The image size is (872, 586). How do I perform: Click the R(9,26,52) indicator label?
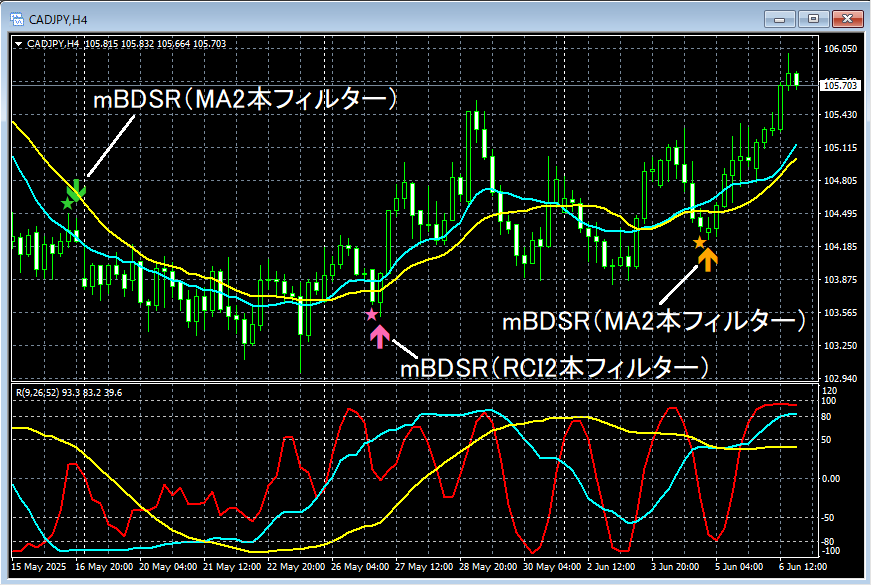[x=69, y=393]
